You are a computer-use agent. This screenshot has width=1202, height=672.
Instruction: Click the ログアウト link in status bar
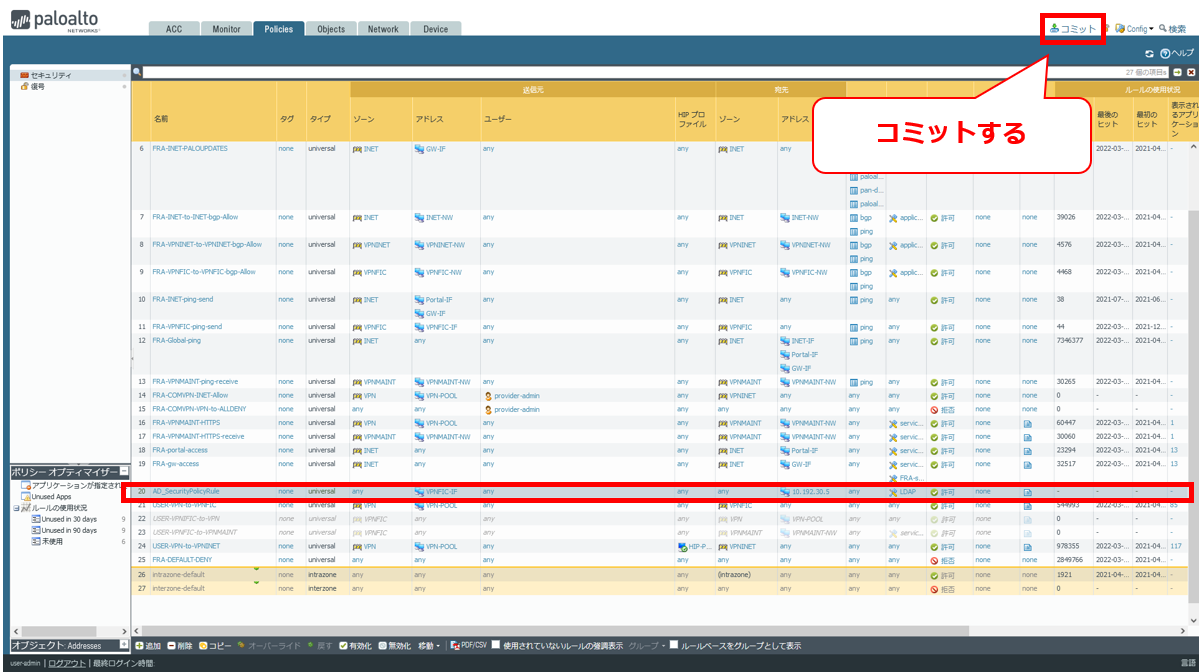pos(67,663)
